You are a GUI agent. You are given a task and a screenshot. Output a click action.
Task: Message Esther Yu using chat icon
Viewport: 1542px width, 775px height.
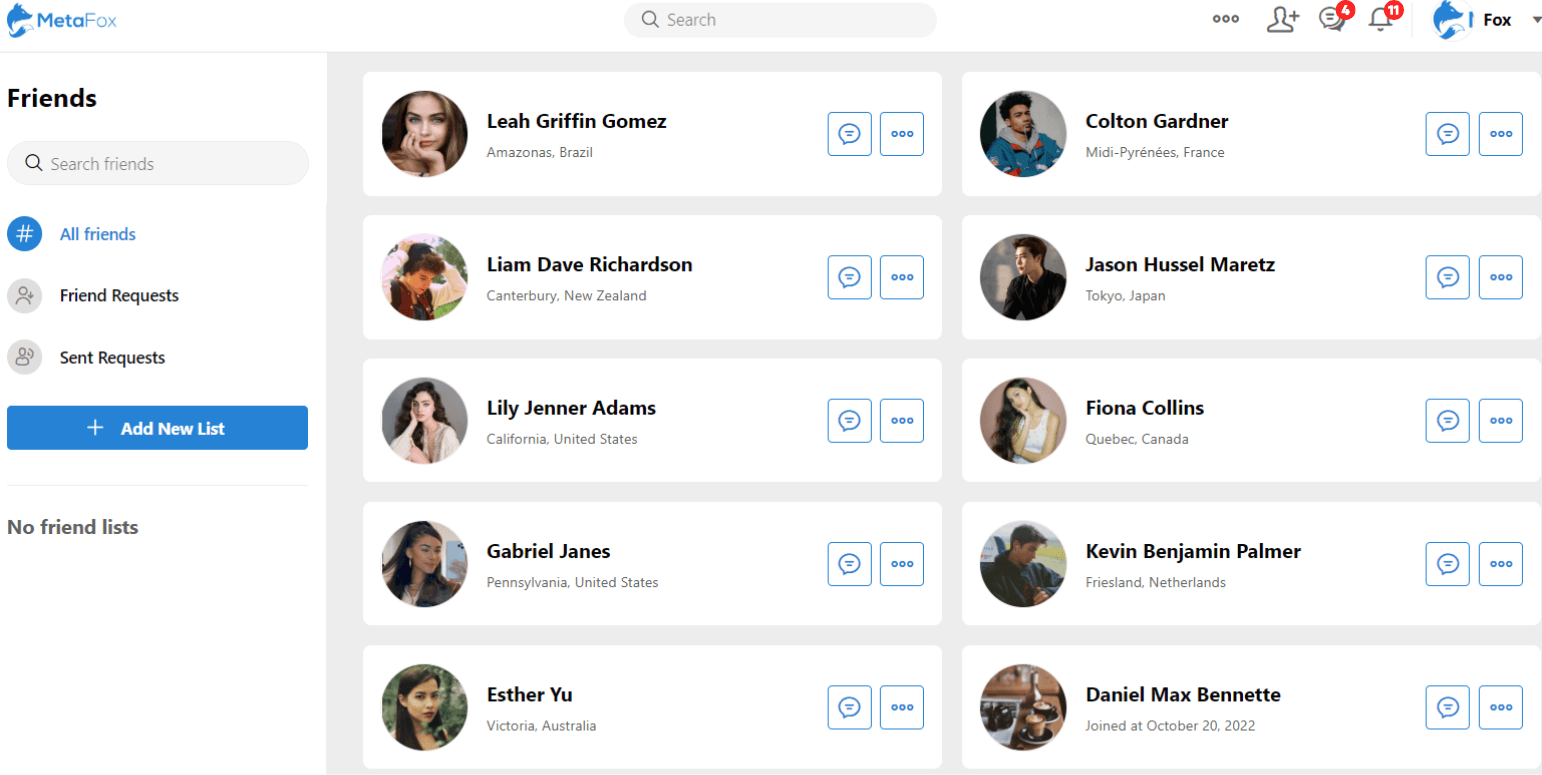pos(850,707)
